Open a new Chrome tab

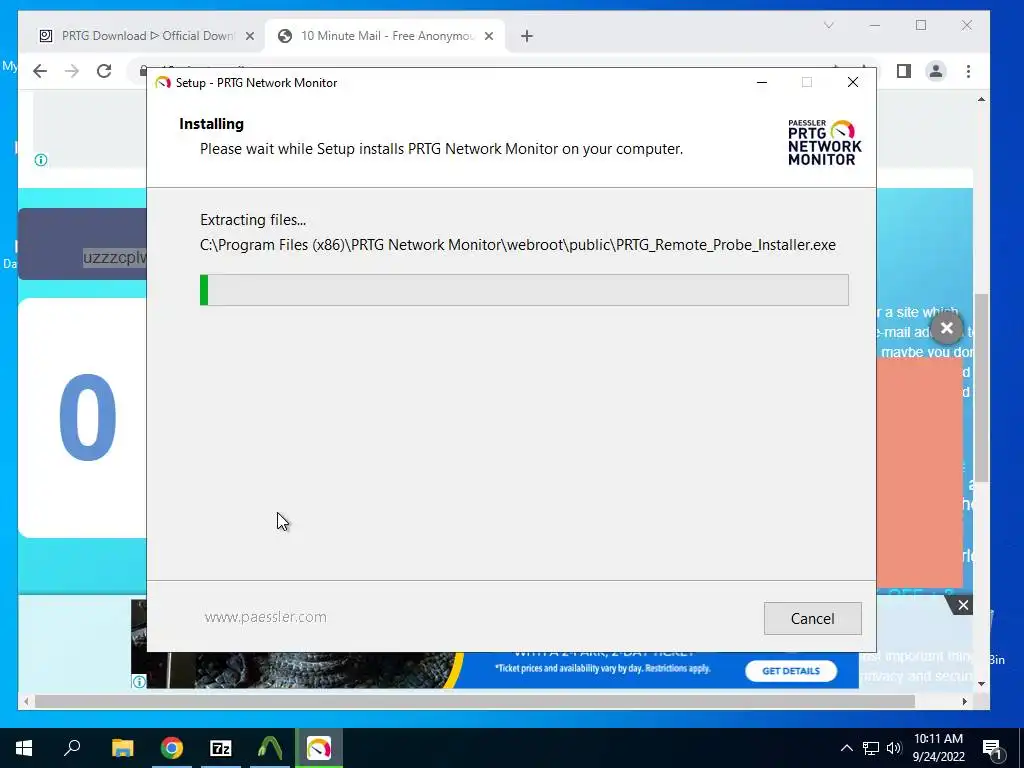pyautogui.click(x=526, y=37)
